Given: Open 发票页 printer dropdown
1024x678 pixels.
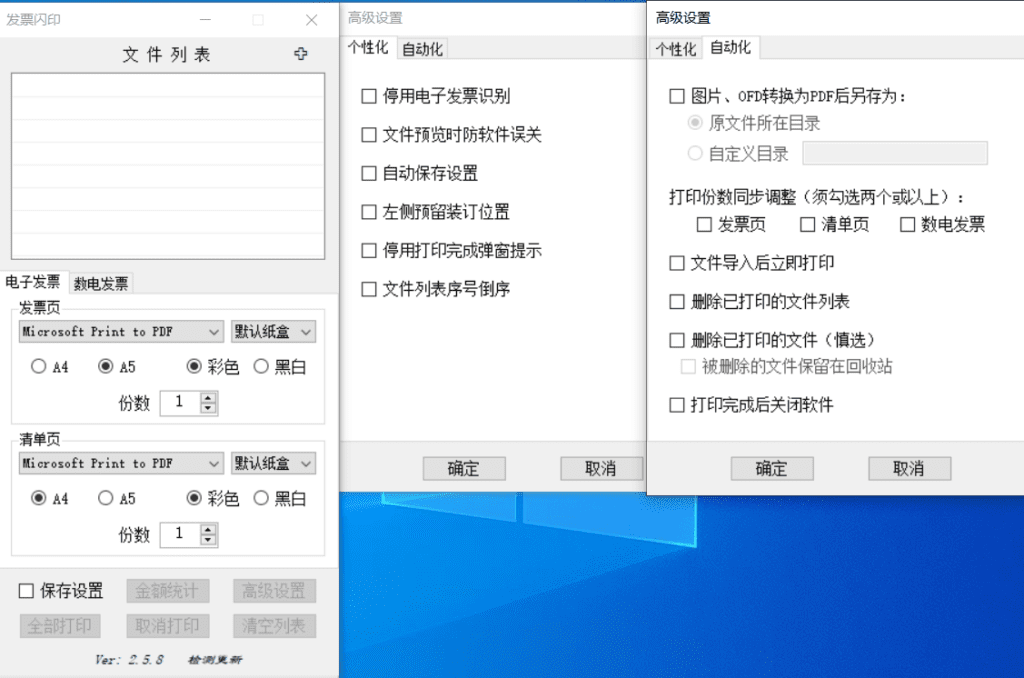Looking at the screenshot, I should (121, 332).
